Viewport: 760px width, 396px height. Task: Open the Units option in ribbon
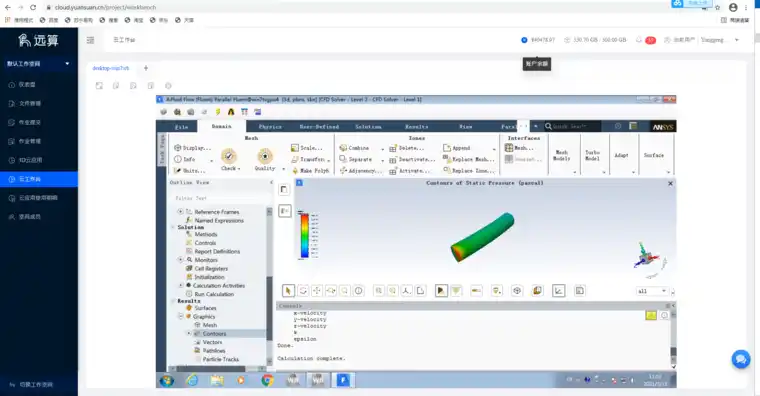pos(190,171)
